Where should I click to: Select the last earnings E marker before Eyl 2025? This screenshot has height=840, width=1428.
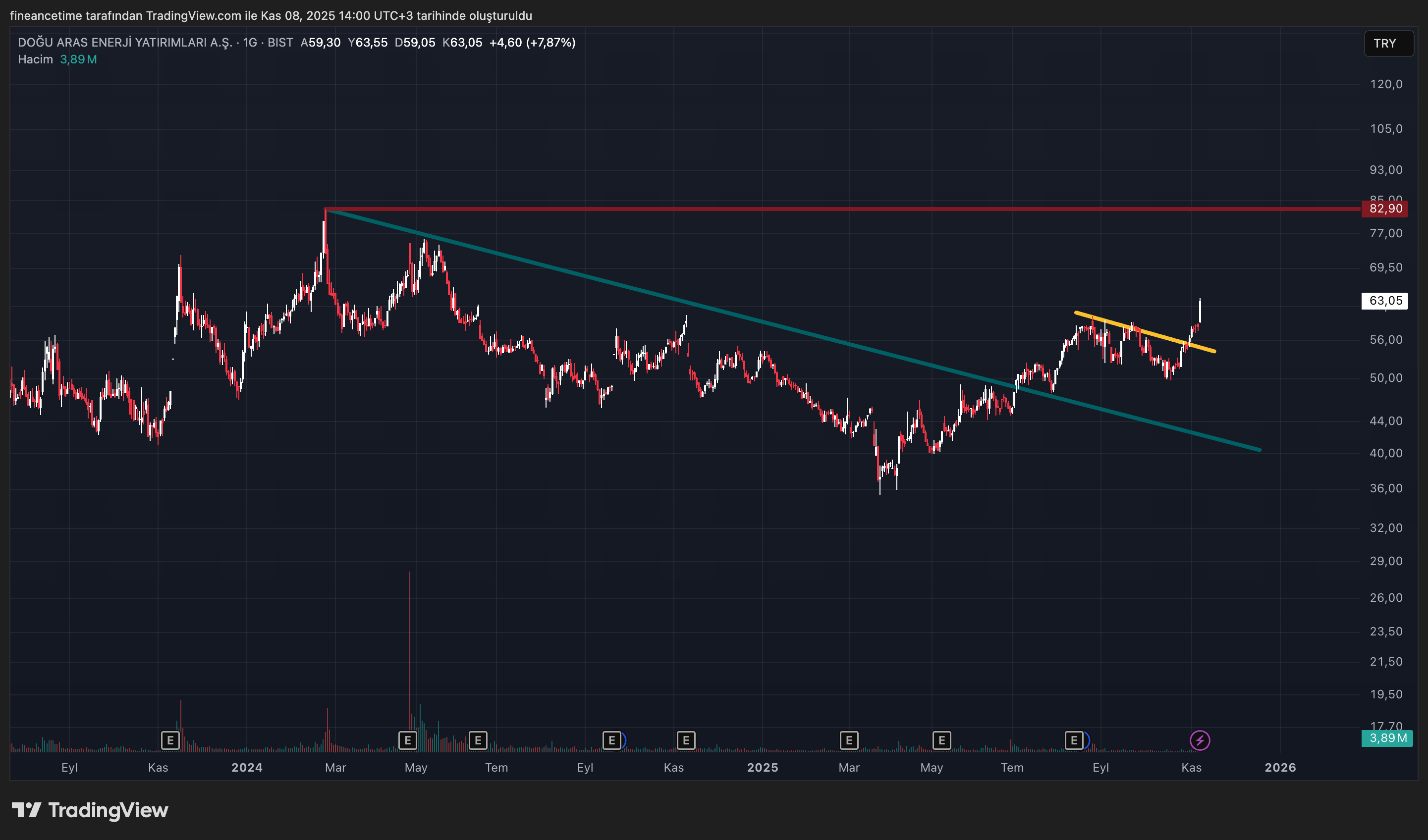[x=1073, y=740]
